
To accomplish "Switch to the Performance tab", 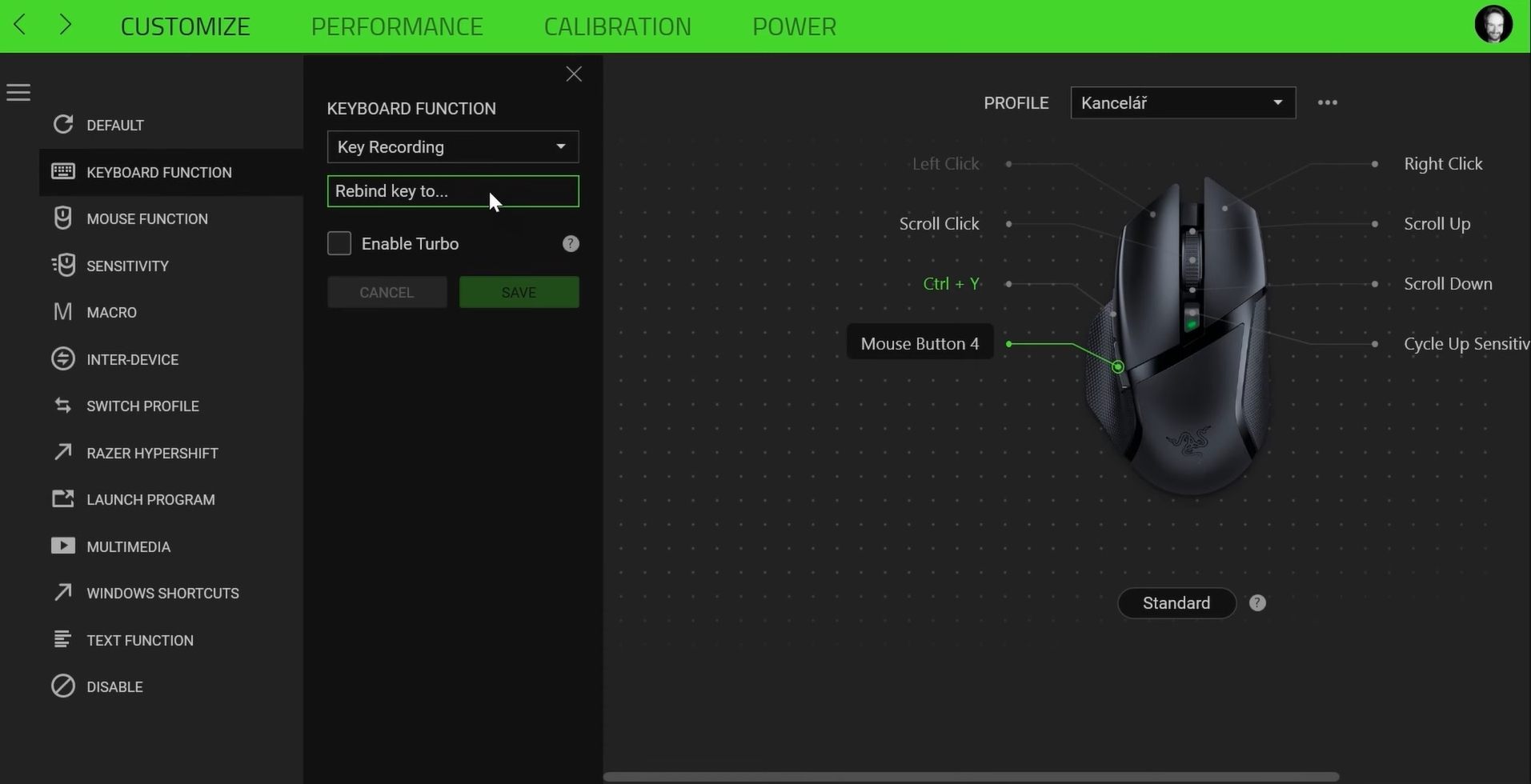I will pyautogui.click(x=397, y=26).
